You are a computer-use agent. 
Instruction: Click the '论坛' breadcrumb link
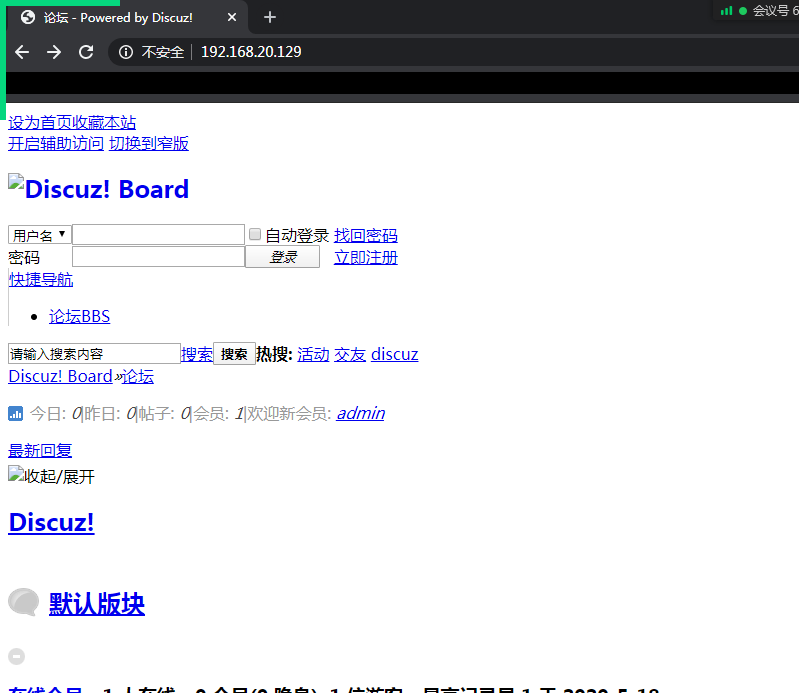(x=138, y=376)
